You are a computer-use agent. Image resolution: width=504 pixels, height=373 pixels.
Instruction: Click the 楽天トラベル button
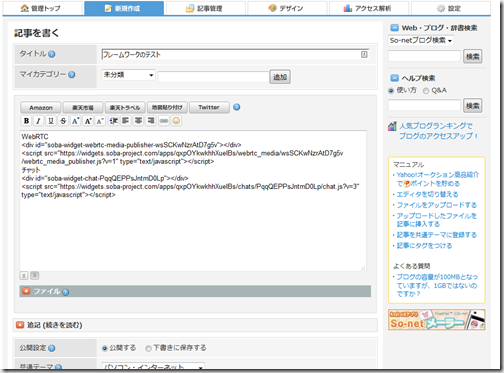click(x=125, y=108)
